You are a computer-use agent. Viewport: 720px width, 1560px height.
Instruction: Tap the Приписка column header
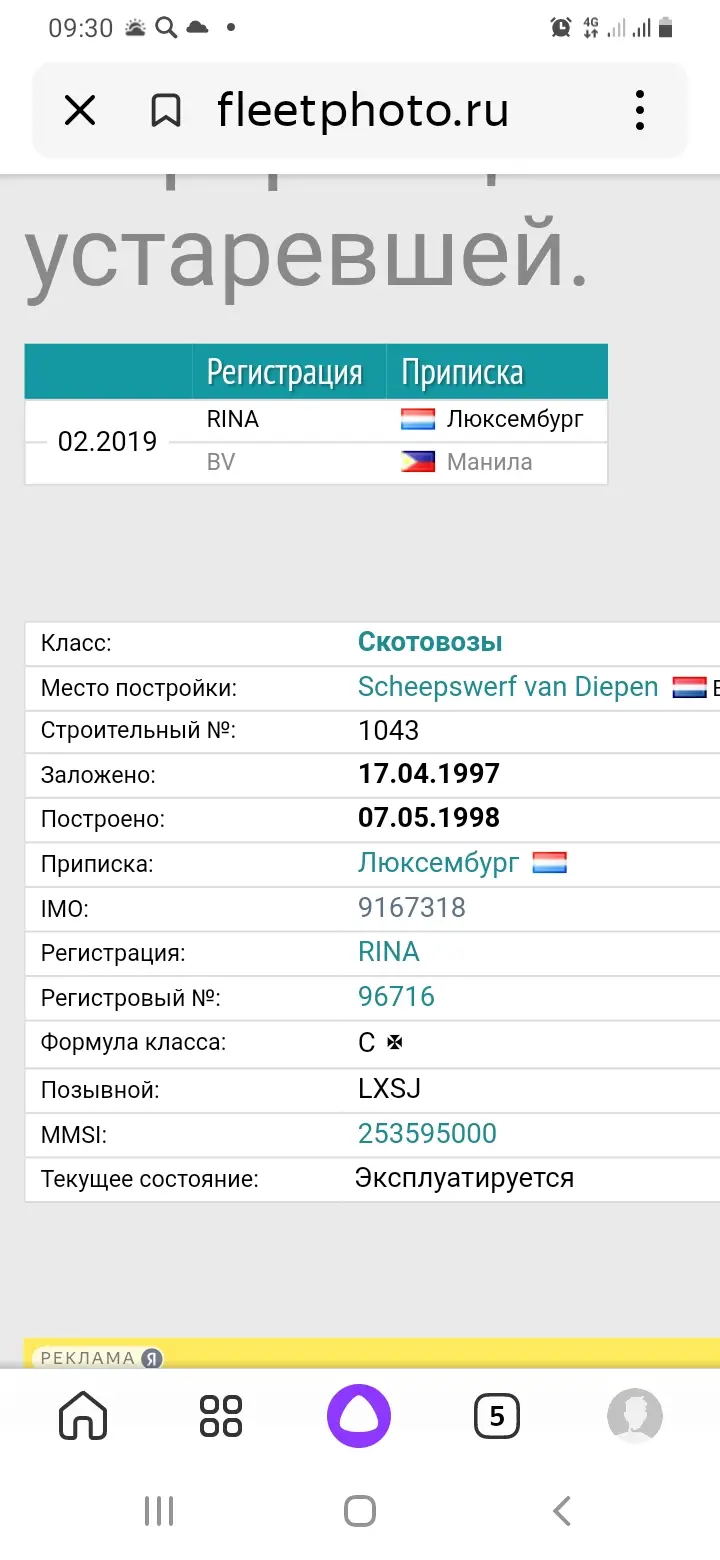pyautogui.click(x=462, y=373)
